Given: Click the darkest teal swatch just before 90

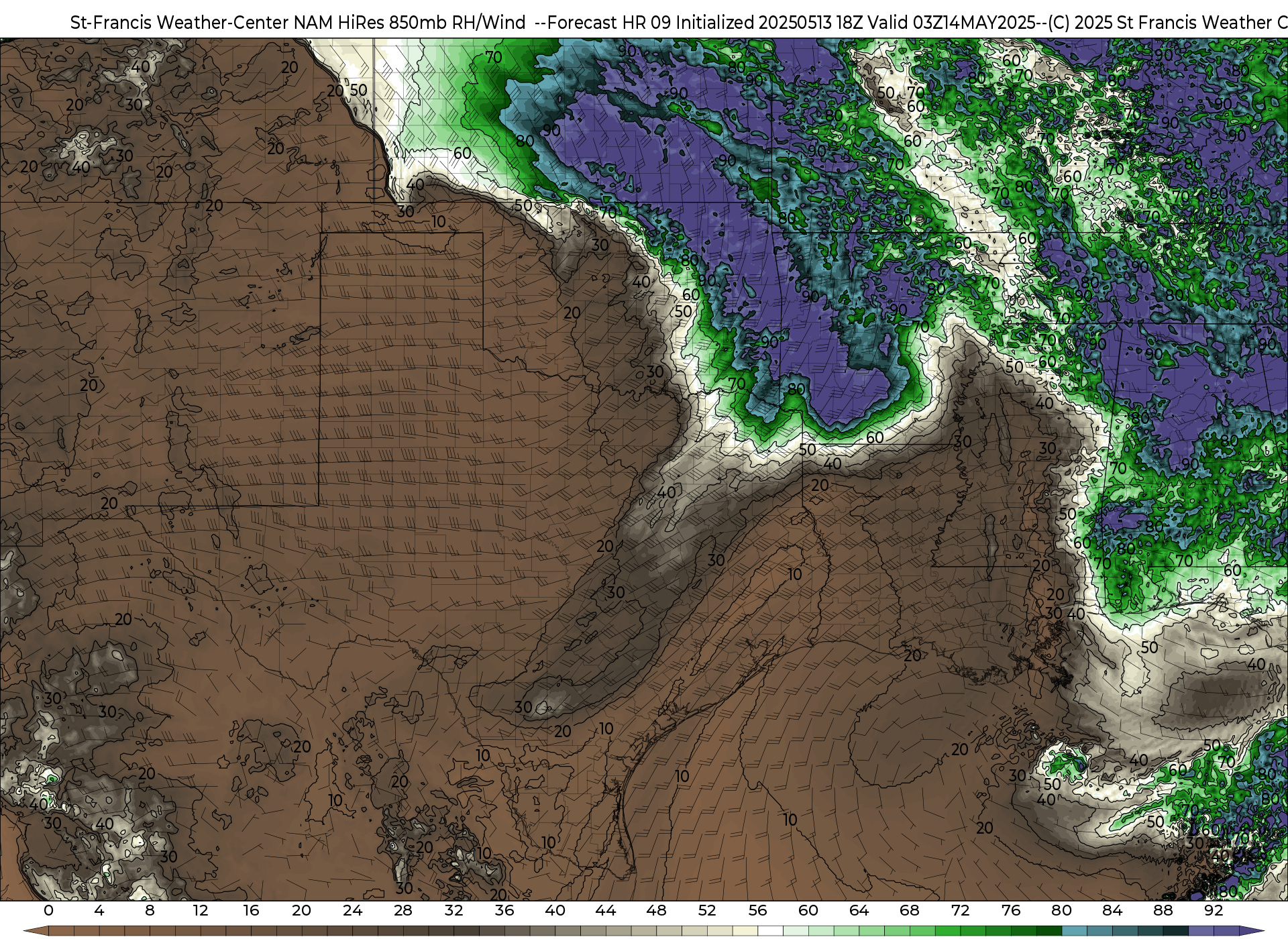Looking at the screenshot, I should click(x=1175, y=931).
